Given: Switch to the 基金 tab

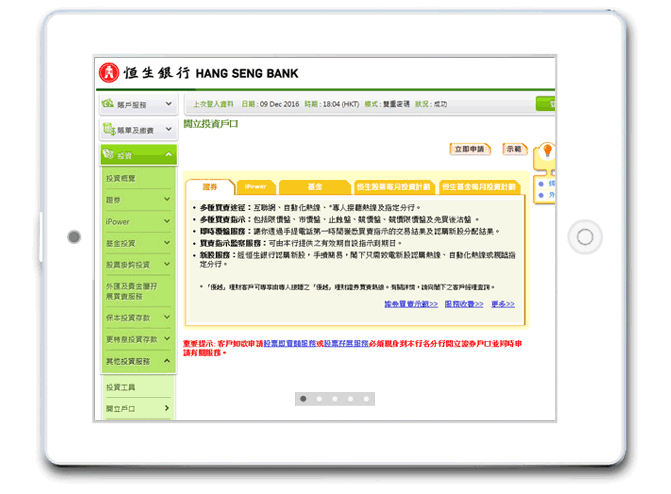Looking at the screenshot, I should click(314, 187).
